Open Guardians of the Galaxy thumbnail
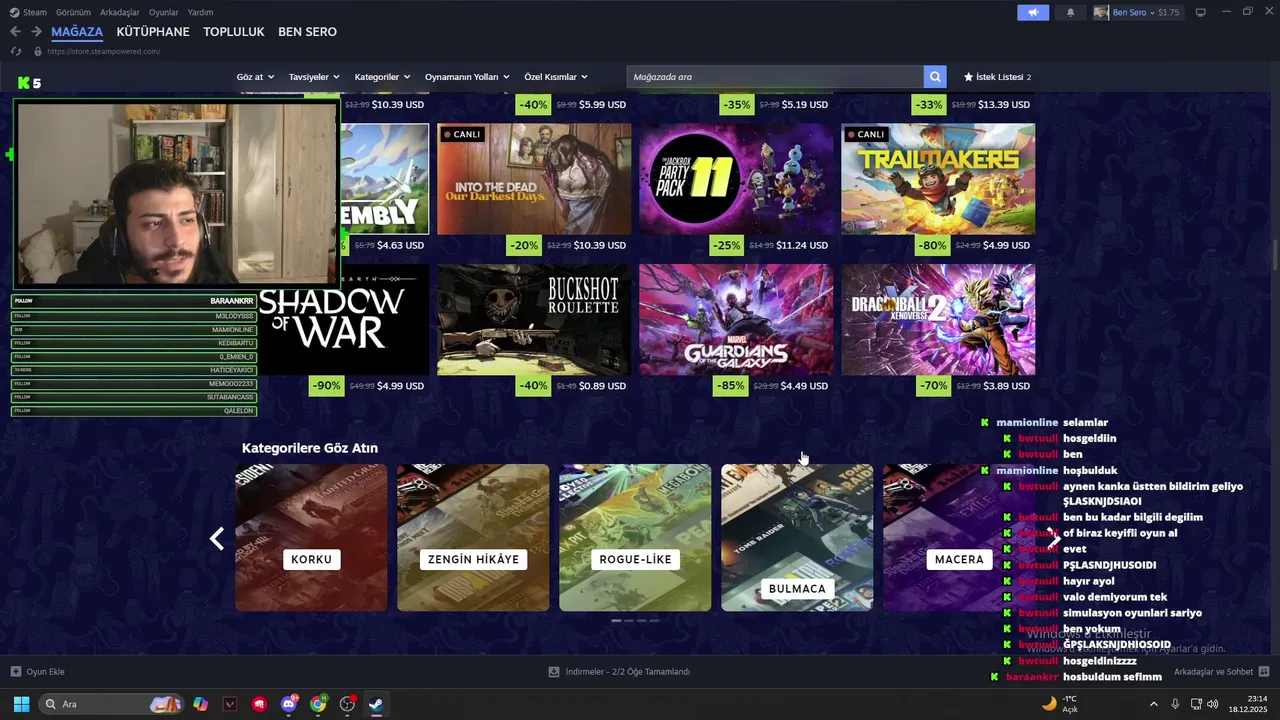1280x720 pixels. coord(736,320)
